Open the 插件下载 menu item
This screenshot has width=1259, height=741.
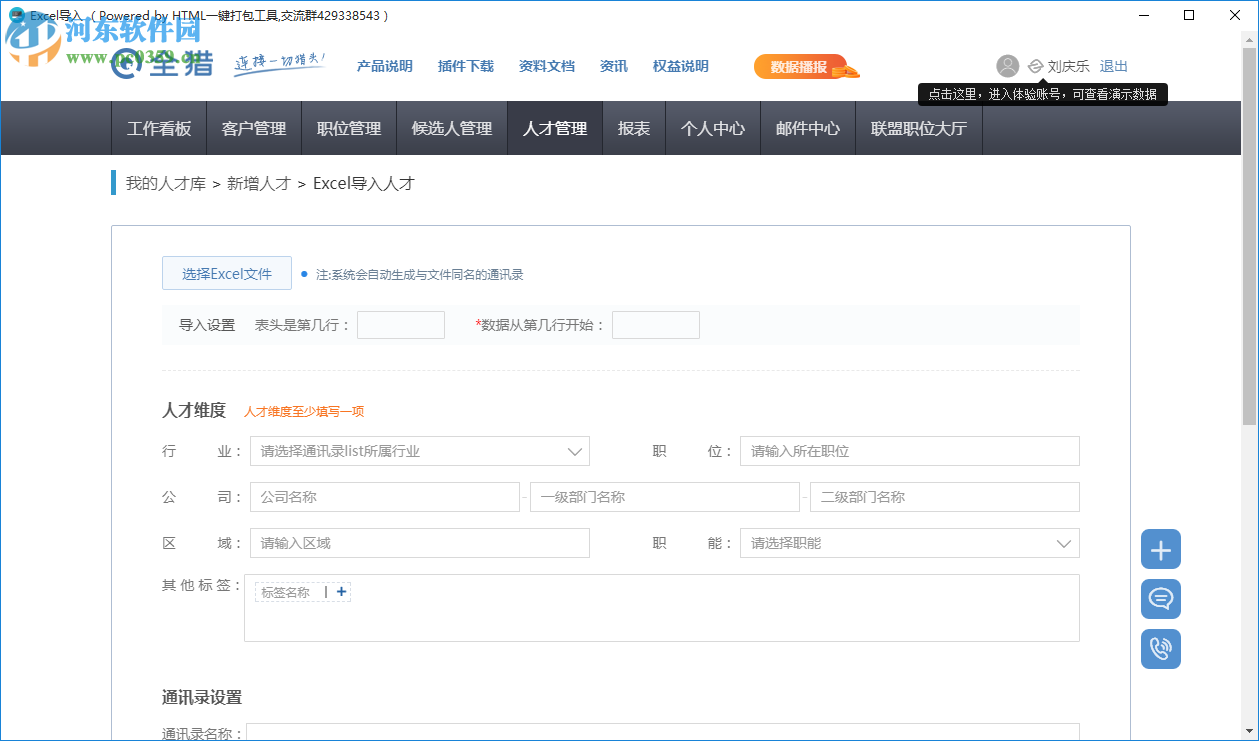coord(465,66)
